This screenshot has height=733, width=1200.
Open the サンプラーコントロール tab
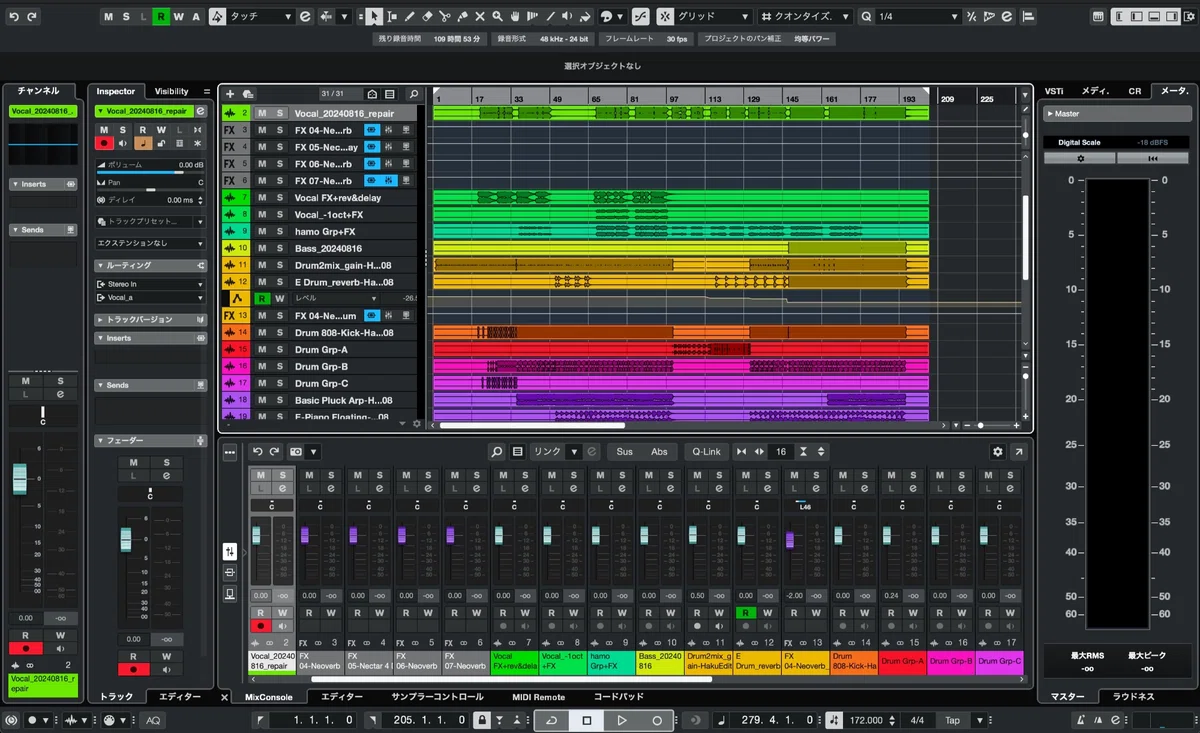click(x=437, y=697)
